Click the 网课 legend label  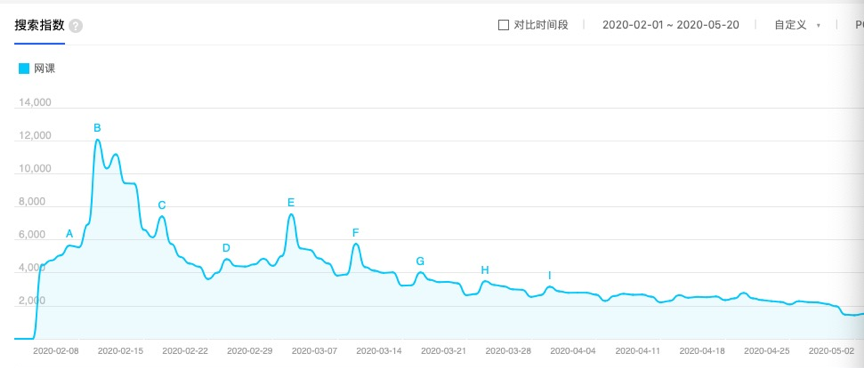pyautogui.click(x=45, y=69)
